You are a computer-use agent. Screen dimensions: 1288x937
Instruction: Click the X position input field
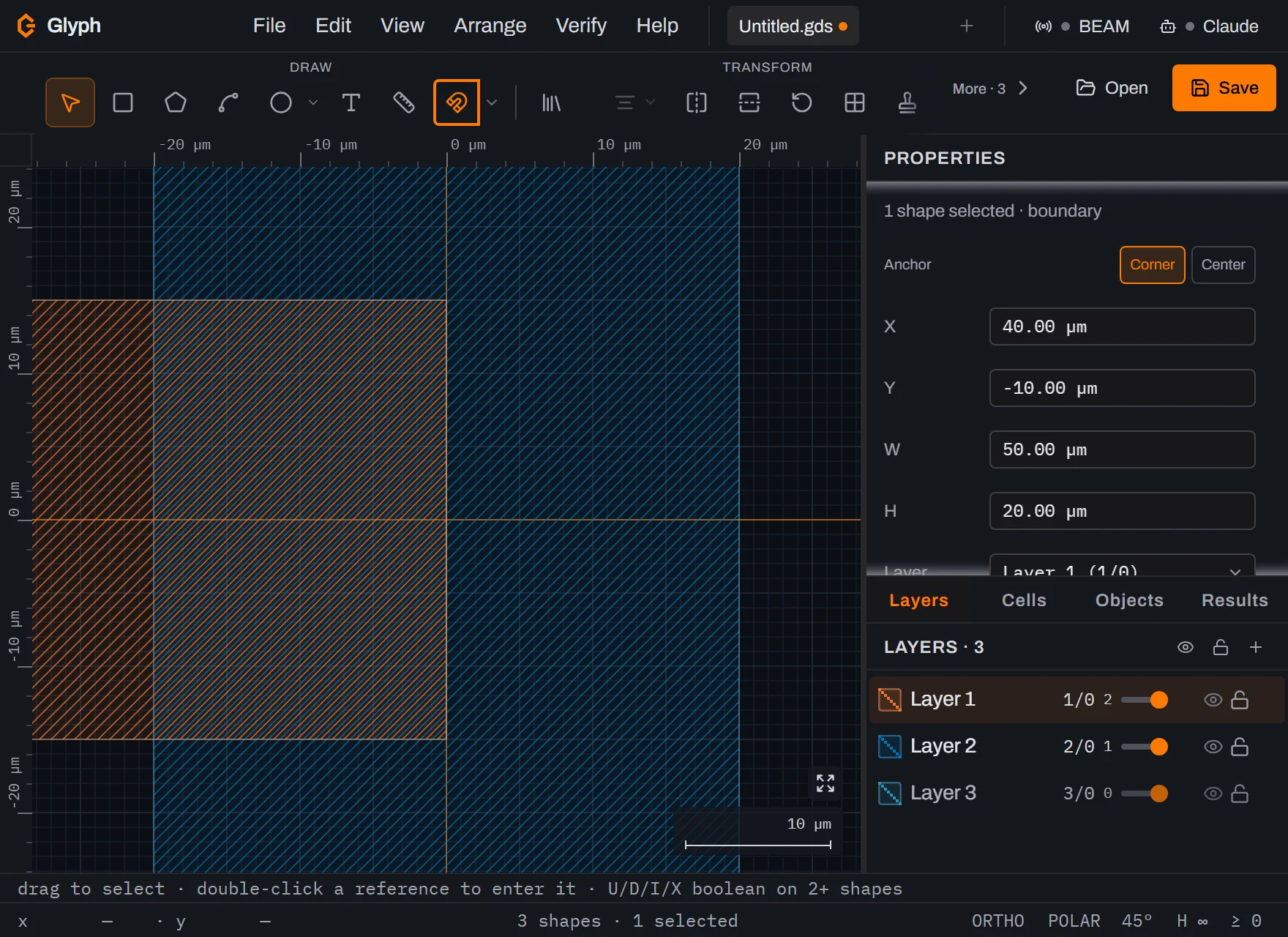tap(1122, 326)
